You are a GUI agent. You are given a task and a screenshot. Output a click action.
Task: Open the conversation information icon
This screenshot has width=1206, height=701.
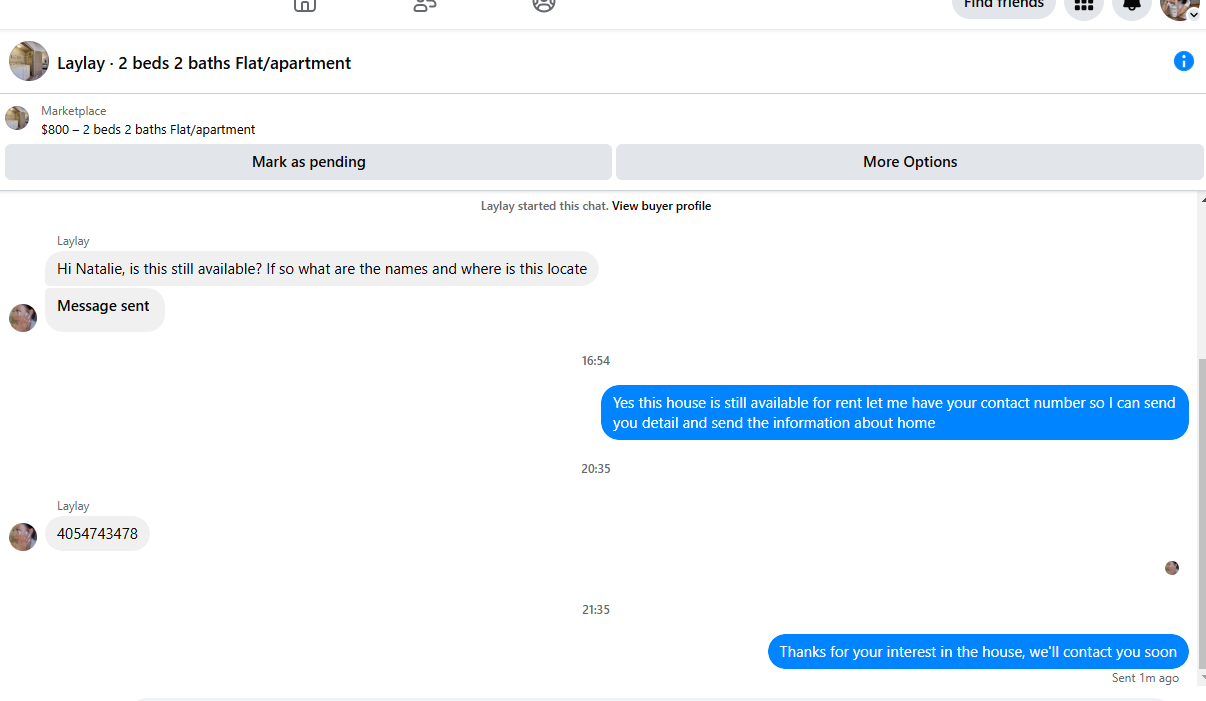tap(1184, 62)
